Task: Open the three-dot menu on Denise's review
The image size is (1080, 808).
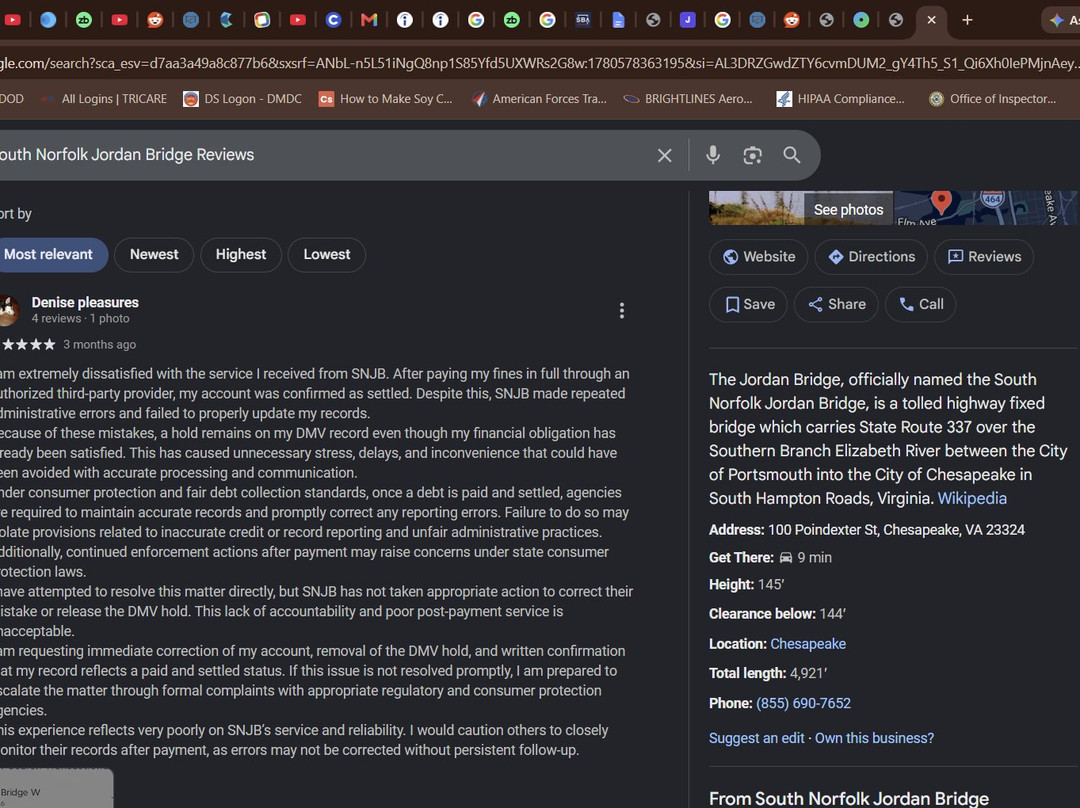Action: tap(621, 311)
